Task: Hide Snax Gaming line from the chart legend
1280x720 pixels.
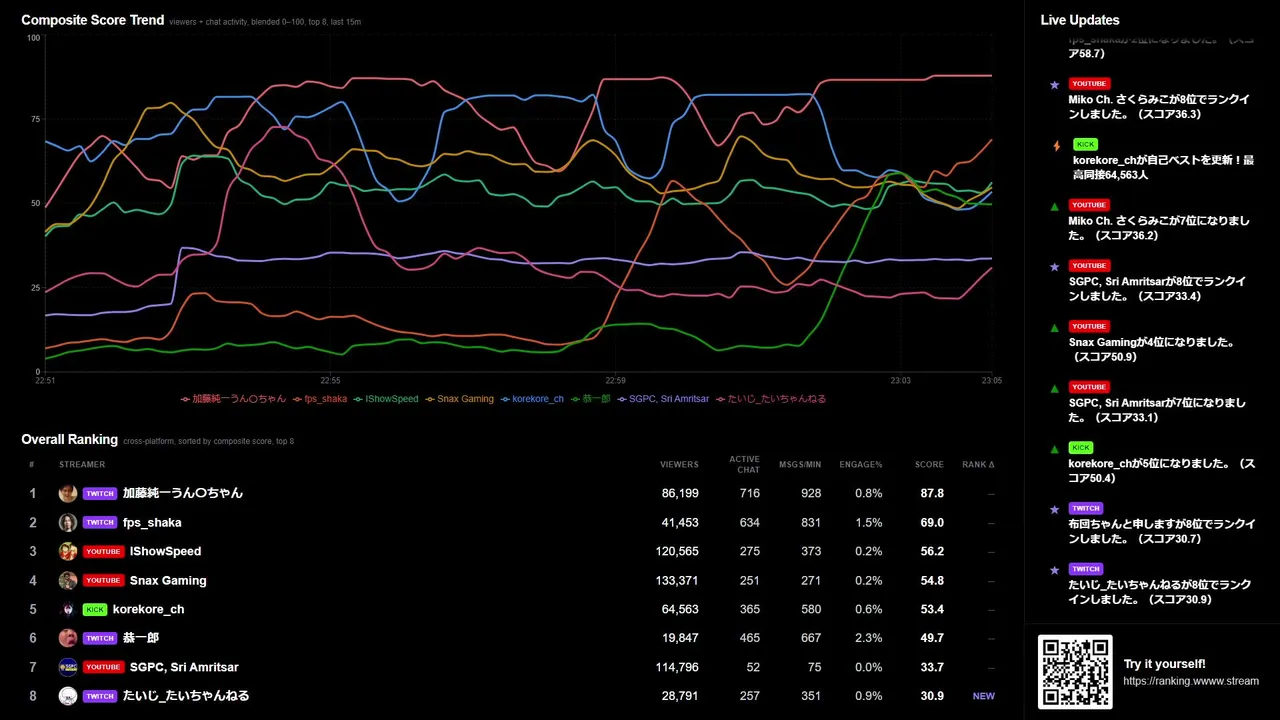Action: tap(460, 399)
